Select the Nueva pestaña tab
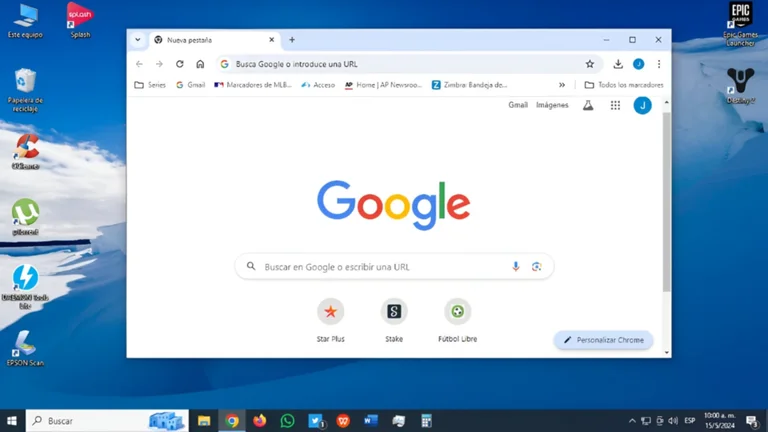 214,40
